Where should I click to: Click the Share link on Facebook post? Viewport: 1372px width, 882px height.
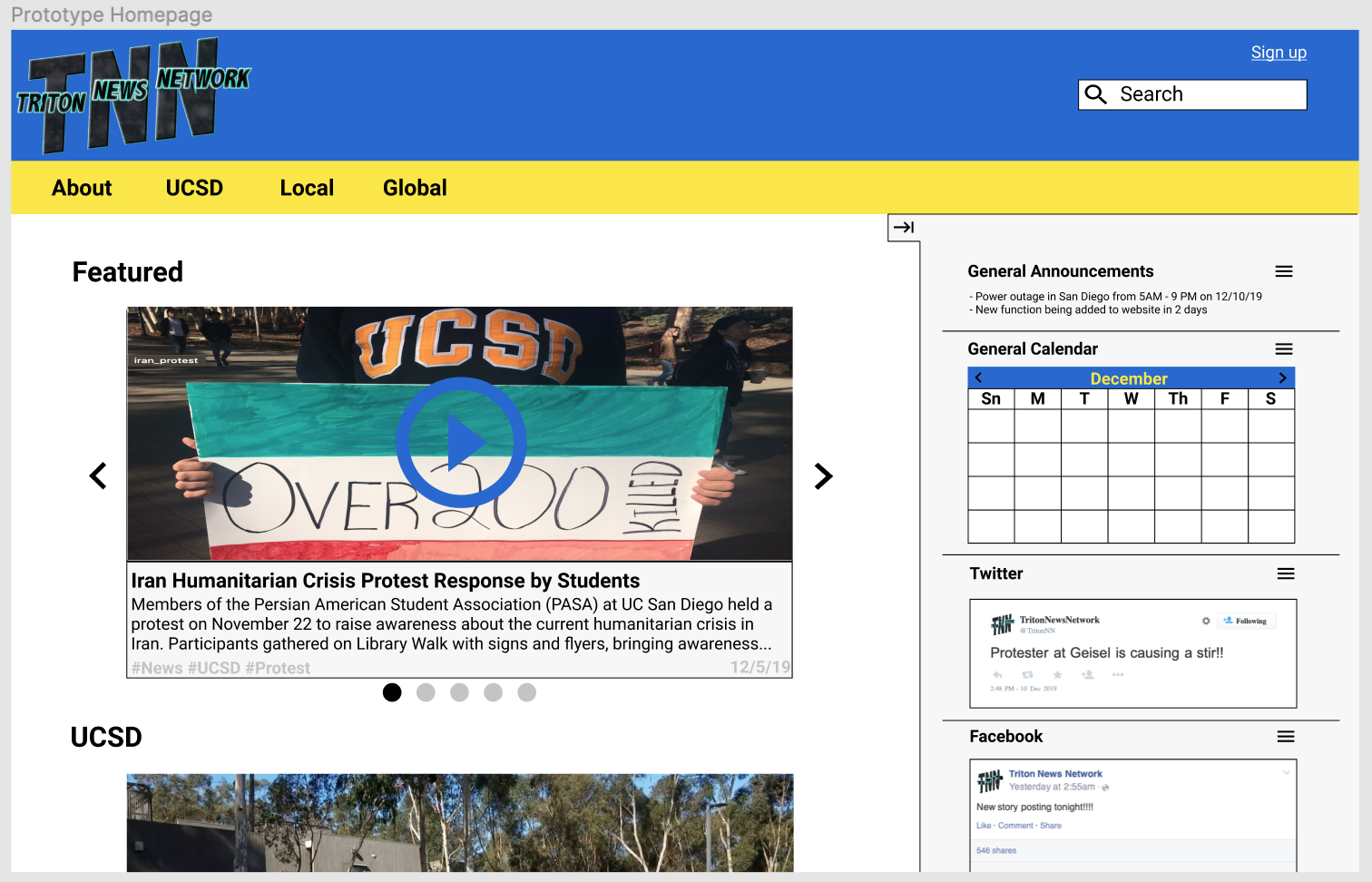(x=1051, y=826)
